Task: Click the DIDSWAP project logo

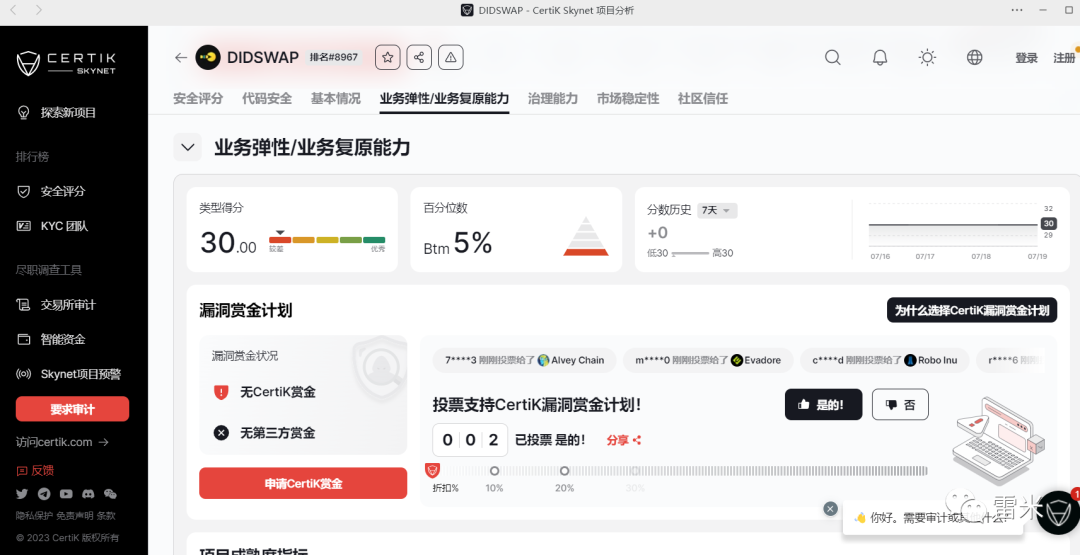Action: pyautogui.click(x=208, y=58)
